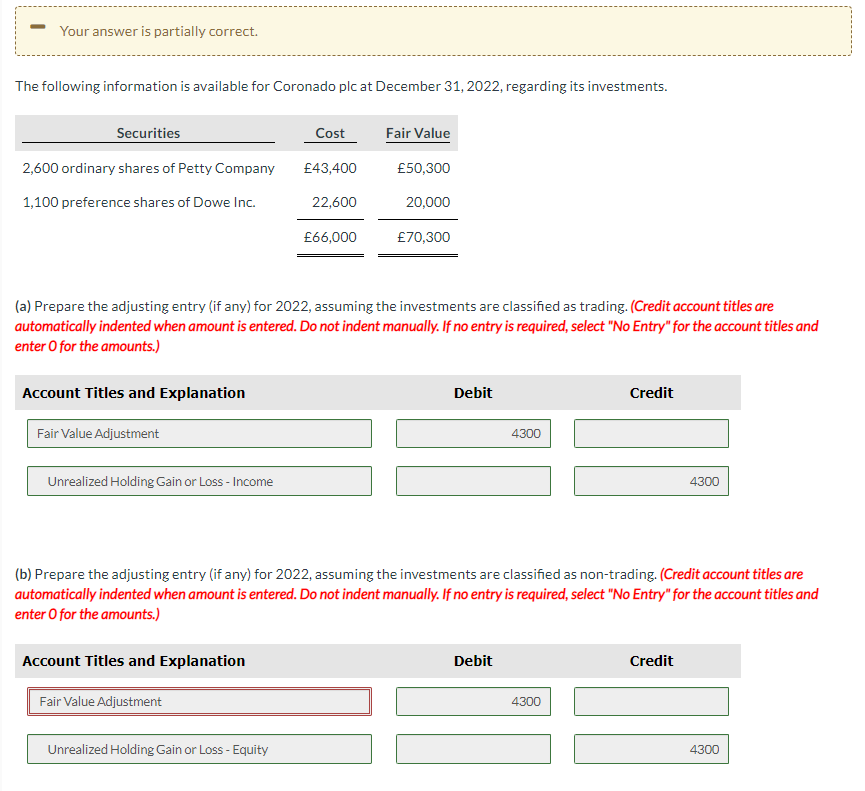Image resolution: width=865 pixels, height=791 pixels.
Task: Click the partially correct minus status icon
Action: point(38,26)
